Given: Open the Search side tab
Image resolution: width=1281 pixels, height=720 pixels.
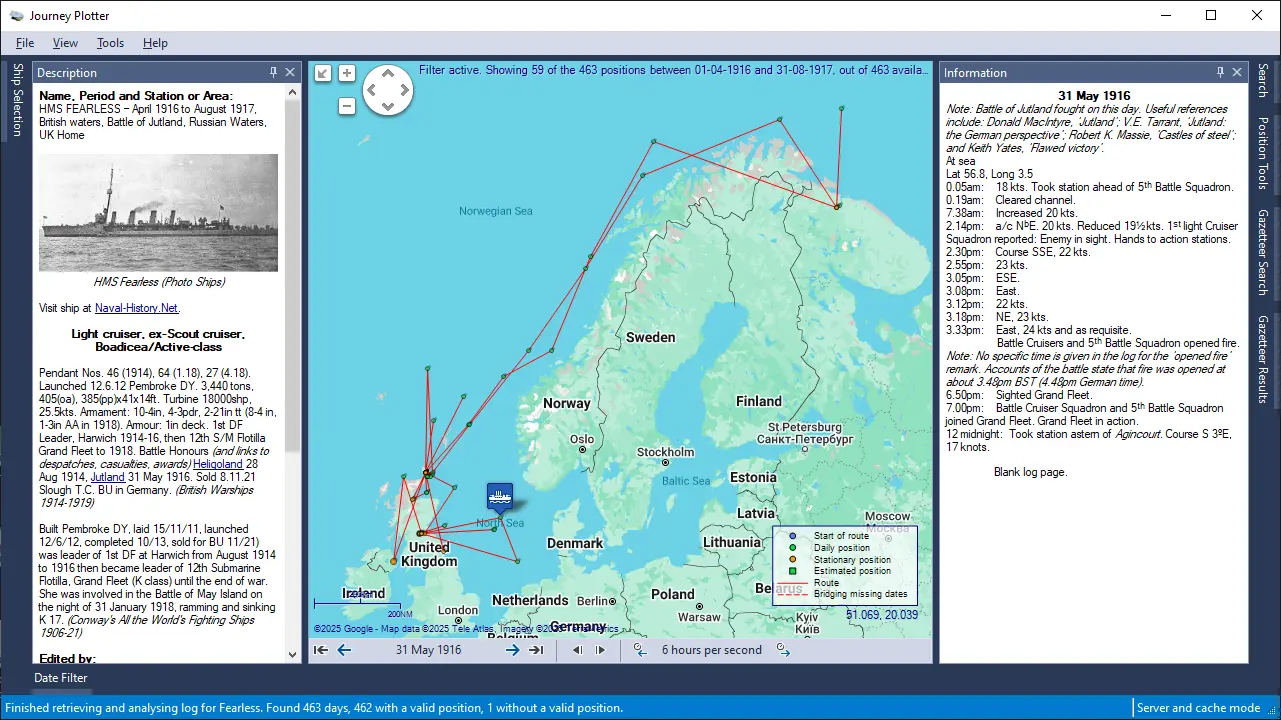Looking at the screenshot, I should [x=1263, y=81].
